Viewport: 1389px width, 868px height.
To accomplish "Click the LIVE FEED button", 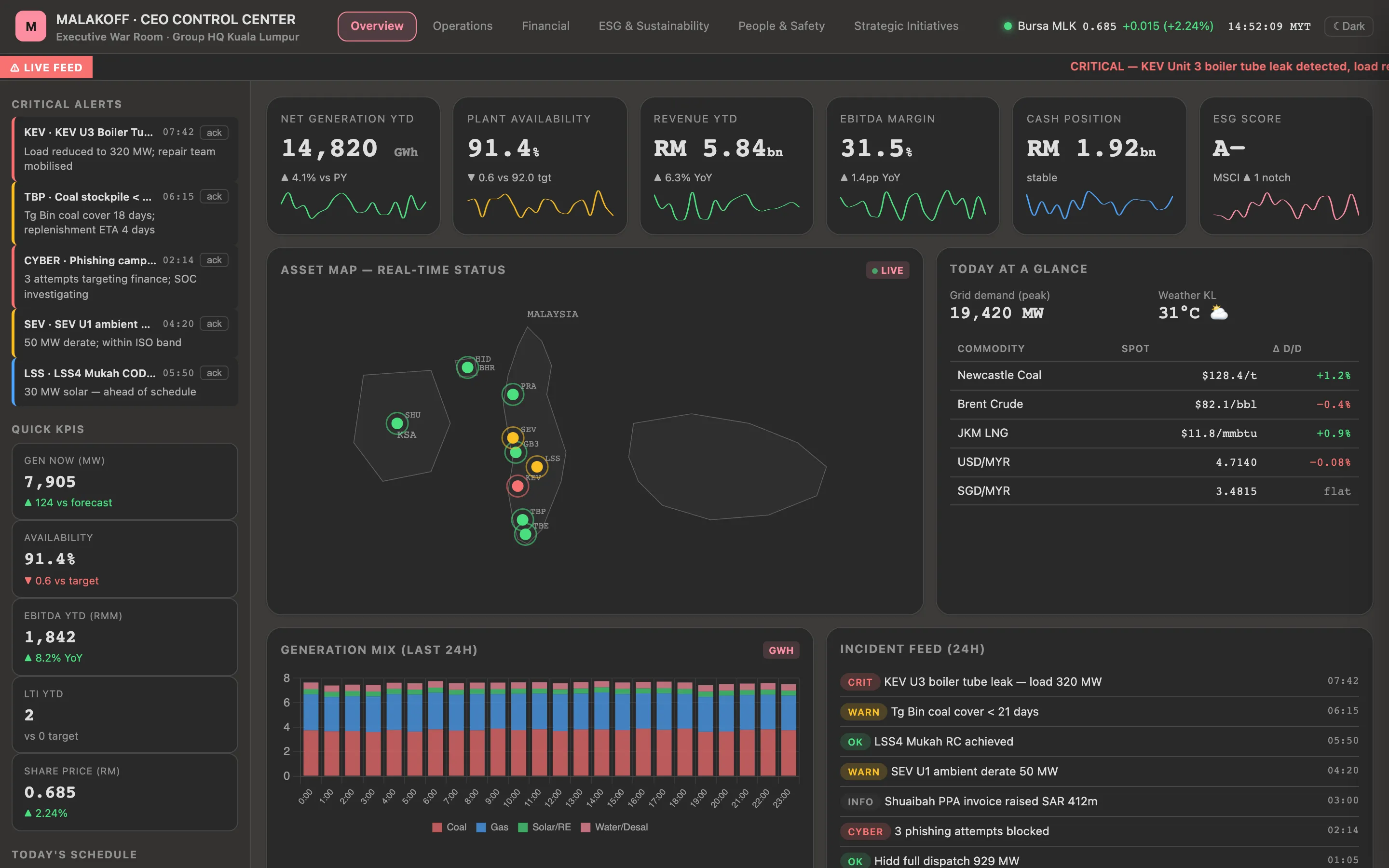I will click(x=46, y=67).
